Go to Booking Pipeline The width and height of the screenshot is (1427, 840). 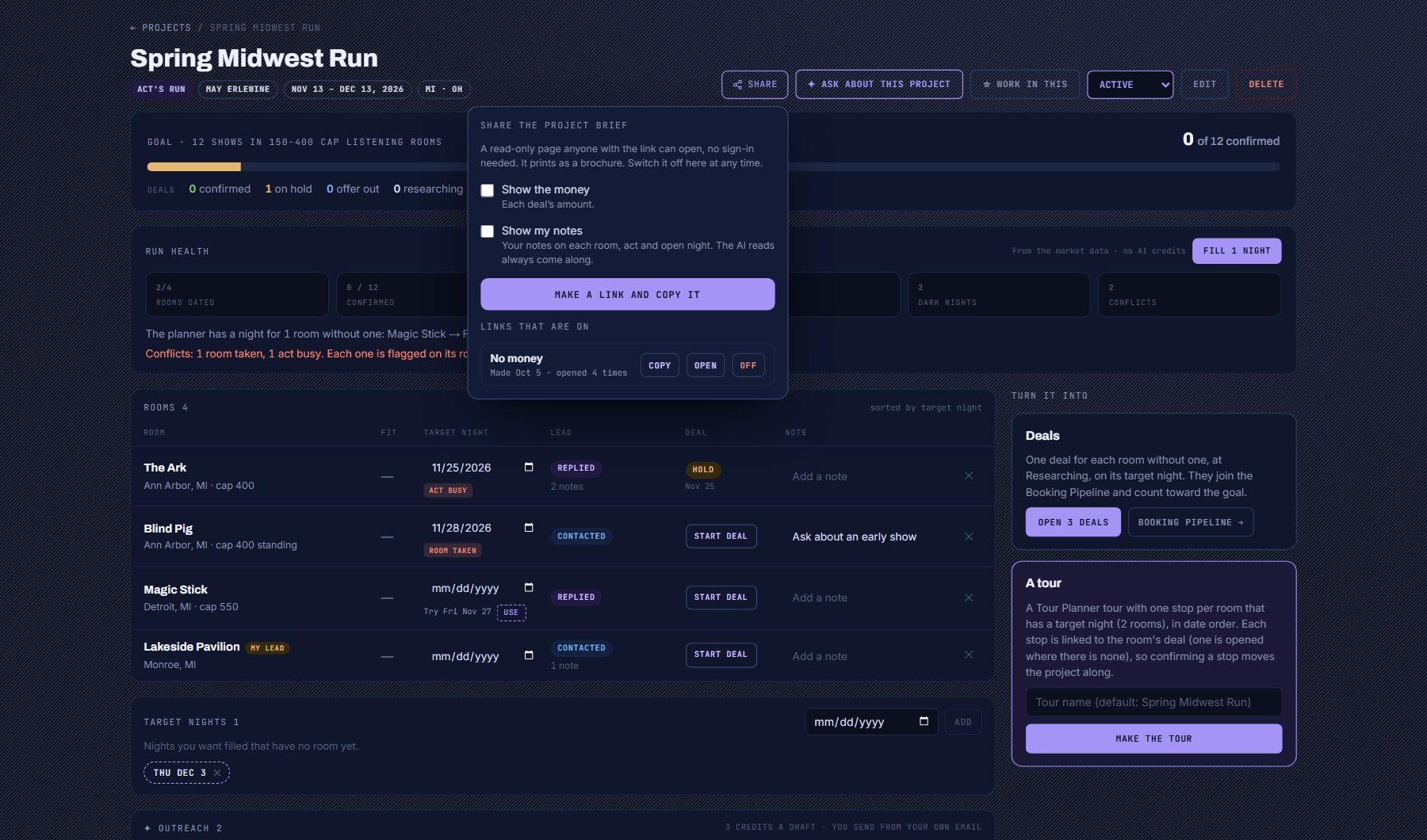pos(1191,522)
